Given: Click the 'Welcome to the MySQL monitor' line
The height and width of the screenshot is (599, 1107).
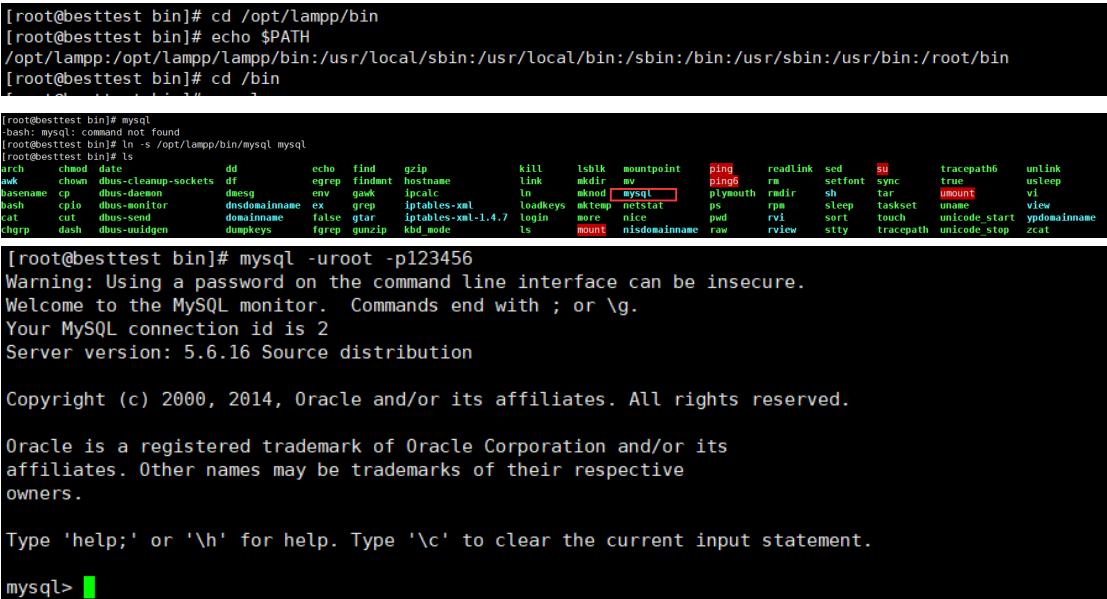Looking at the screenshot, I should coord(322,305).
